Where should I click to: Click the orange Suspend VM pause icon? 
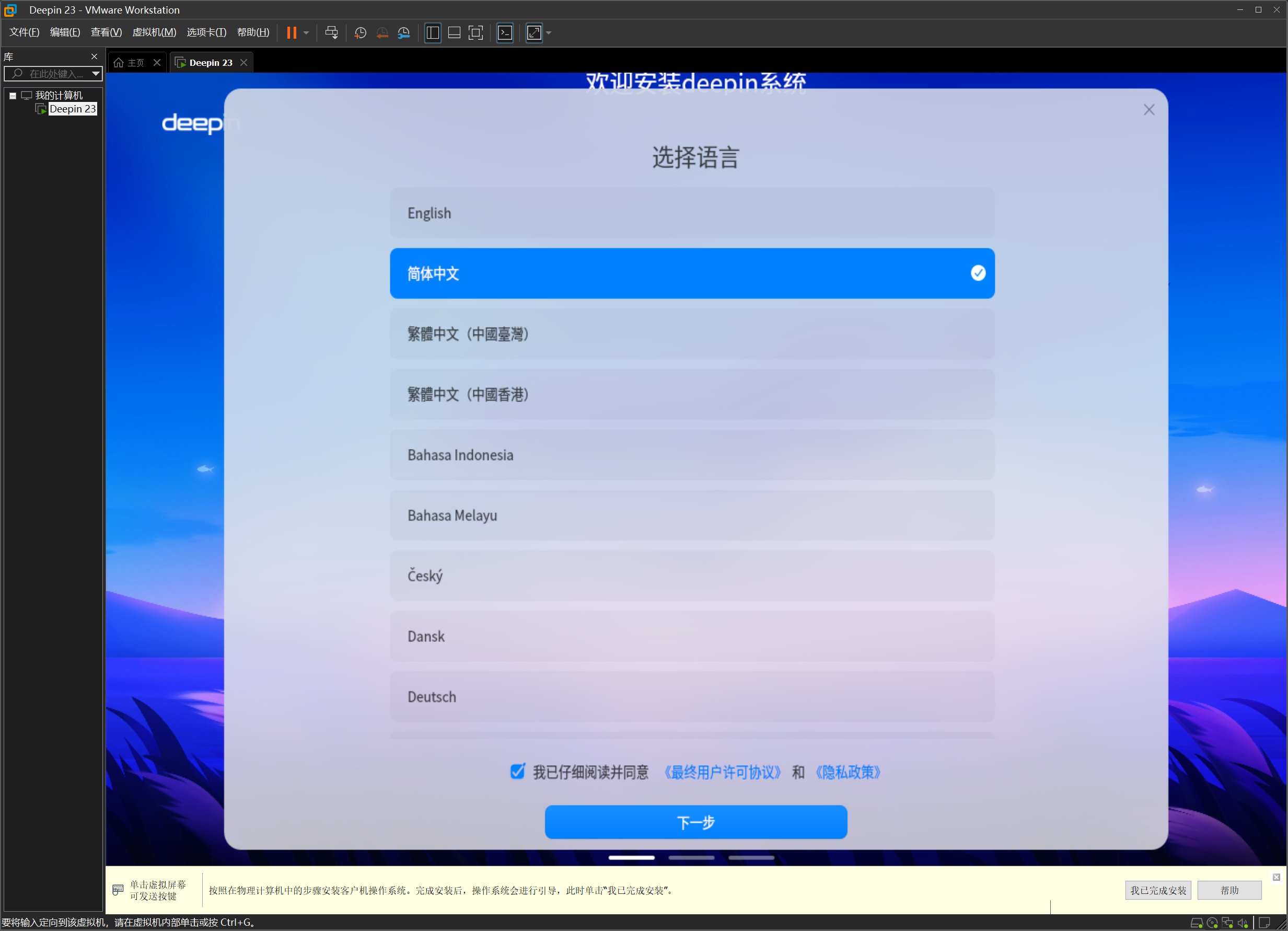tap(292, 32)
